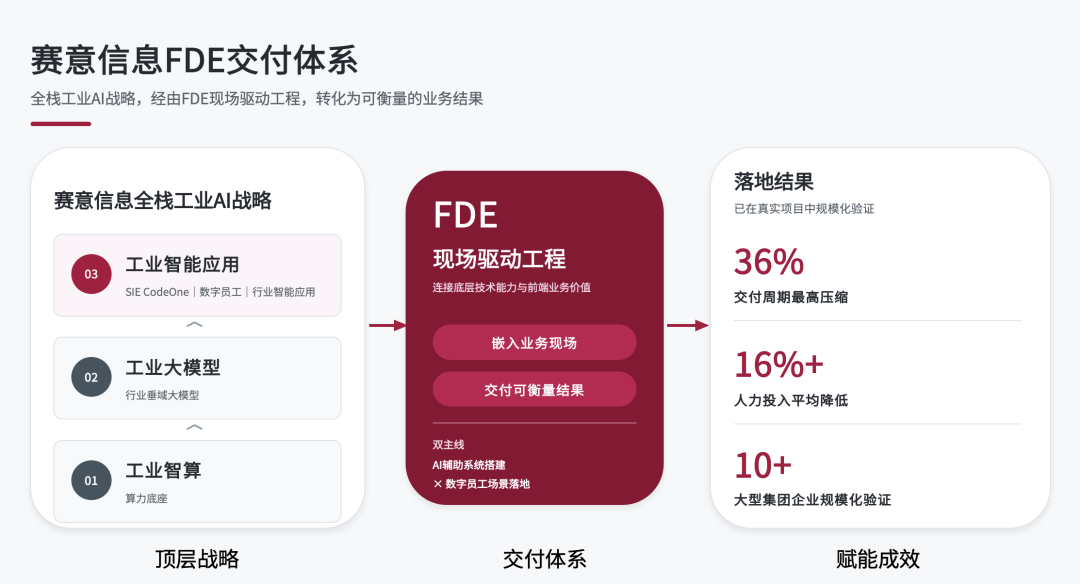1080x584 pixels.
Task: Click the 03 circle badge icon
Action: pyautogui.click(x=91, y=274)
